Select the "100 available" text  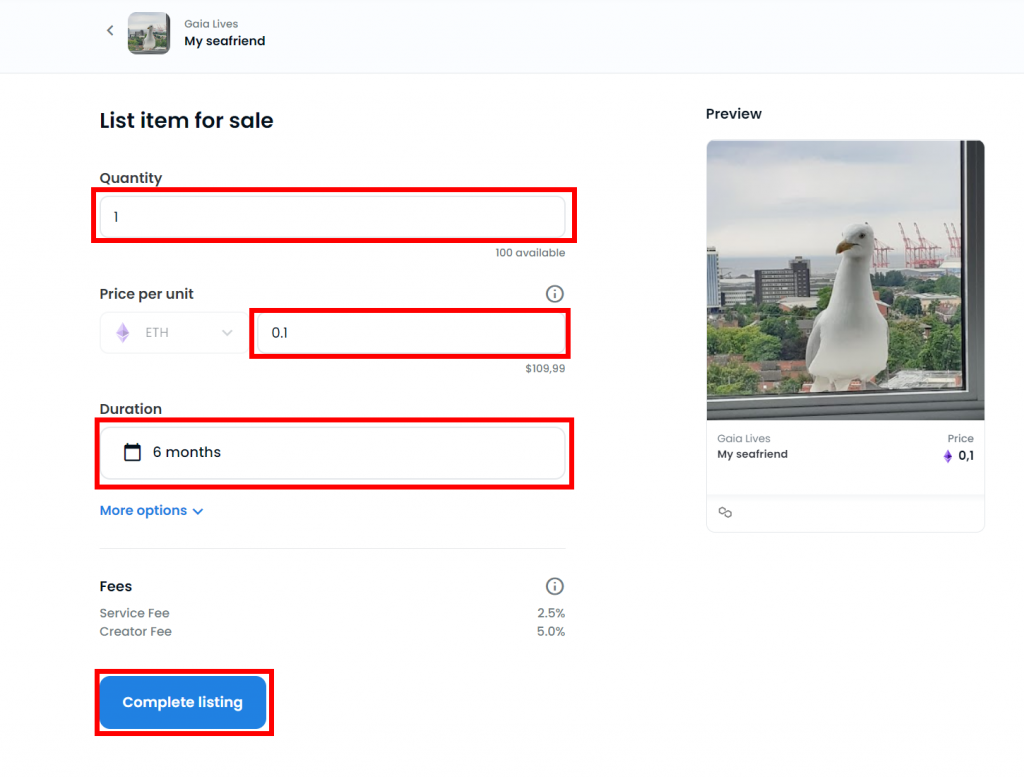pos(530,253)
